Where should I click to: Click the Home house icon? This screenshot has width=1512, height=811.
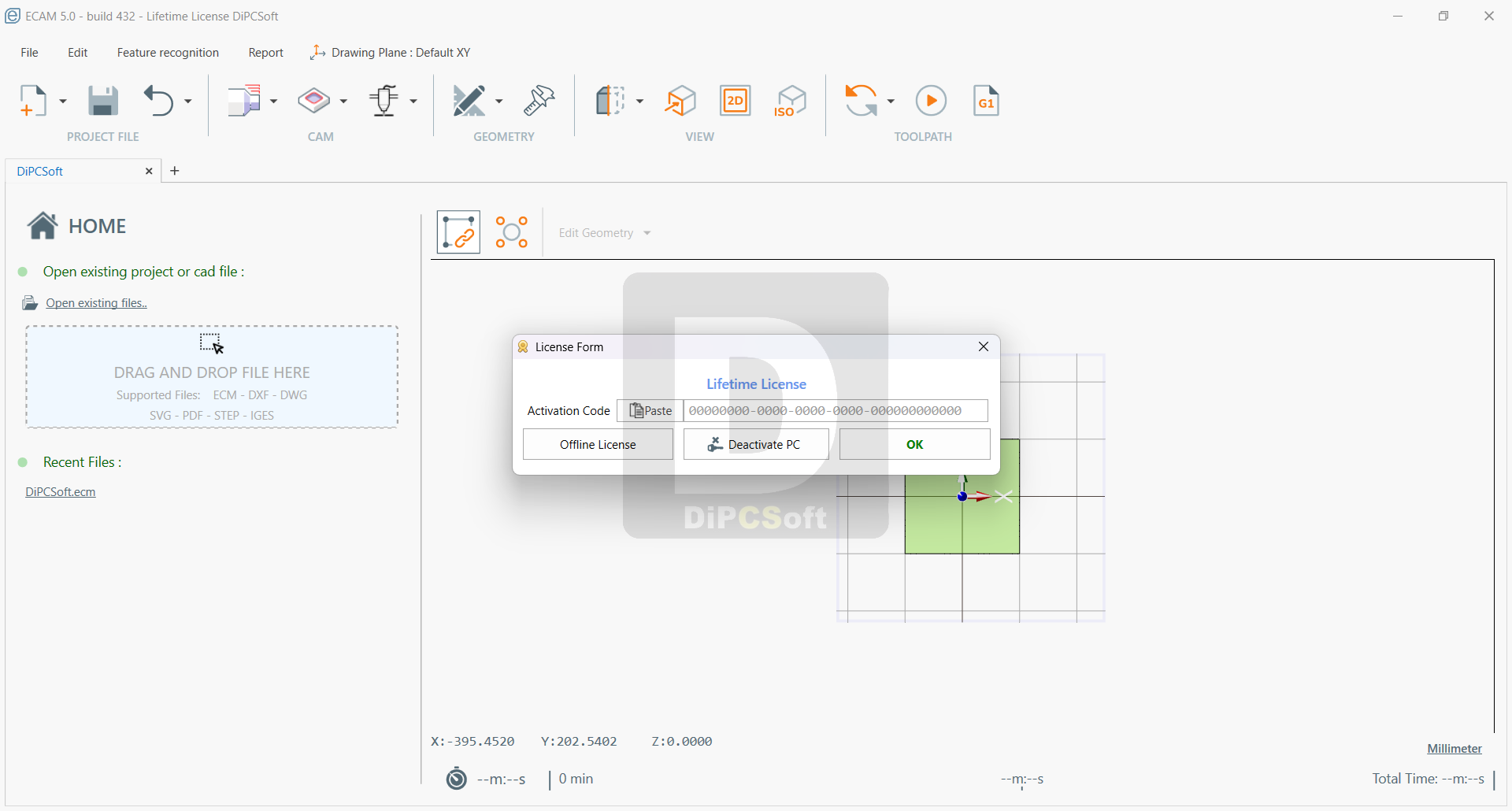pos(43,225)
